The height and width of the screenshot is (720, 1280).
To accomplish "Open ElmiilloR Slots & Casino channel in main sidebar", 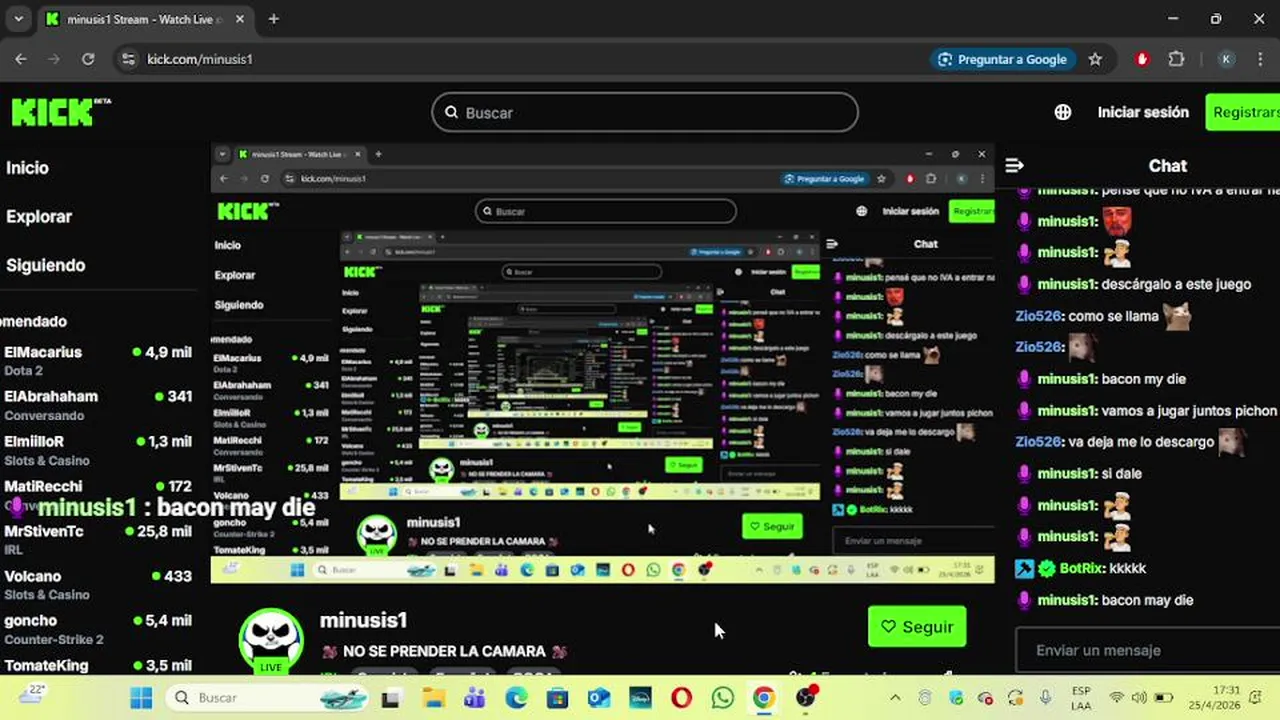I will point(98,450).
